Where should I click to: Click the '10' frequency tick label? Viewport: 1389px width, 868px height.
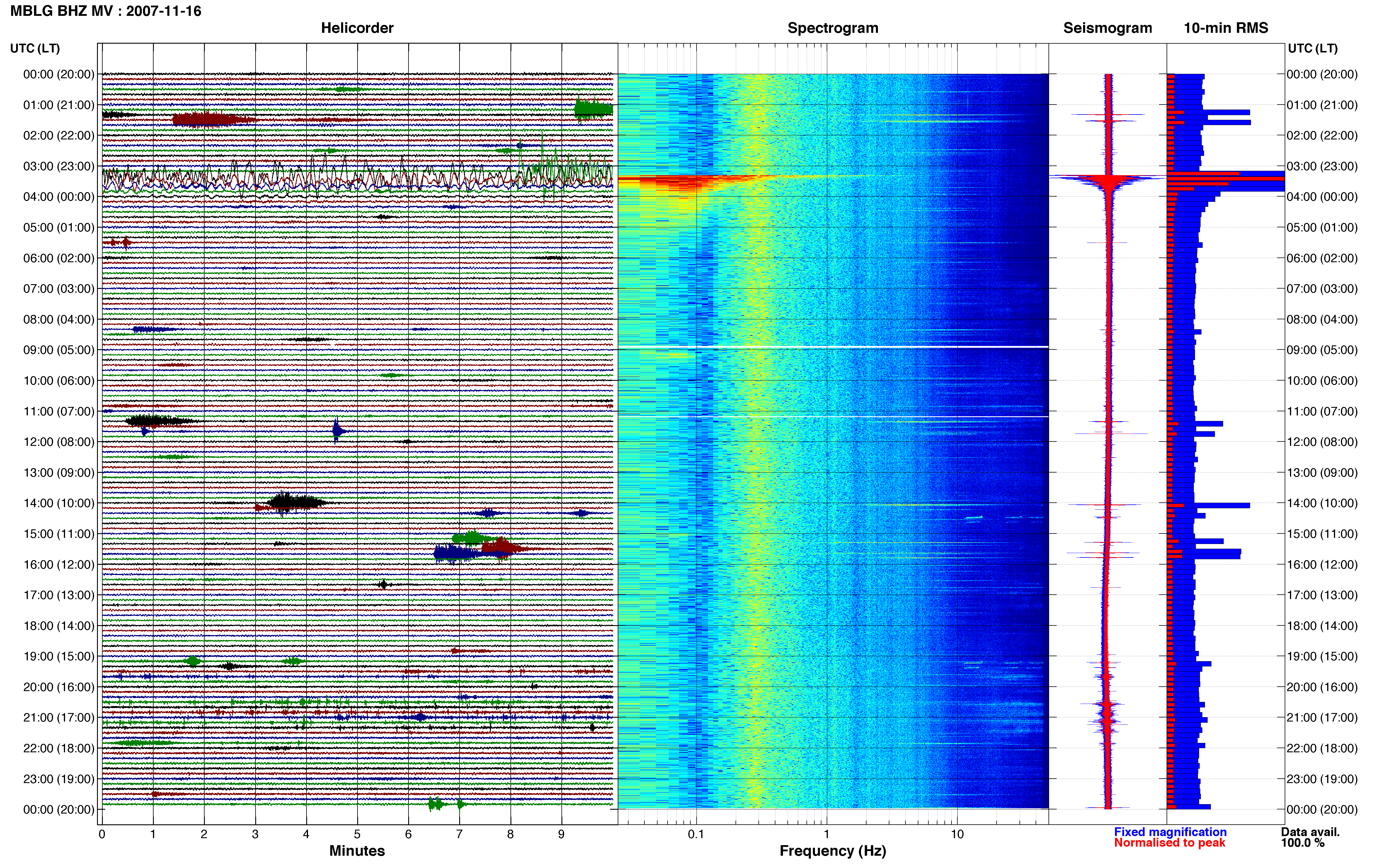(957, 834)
